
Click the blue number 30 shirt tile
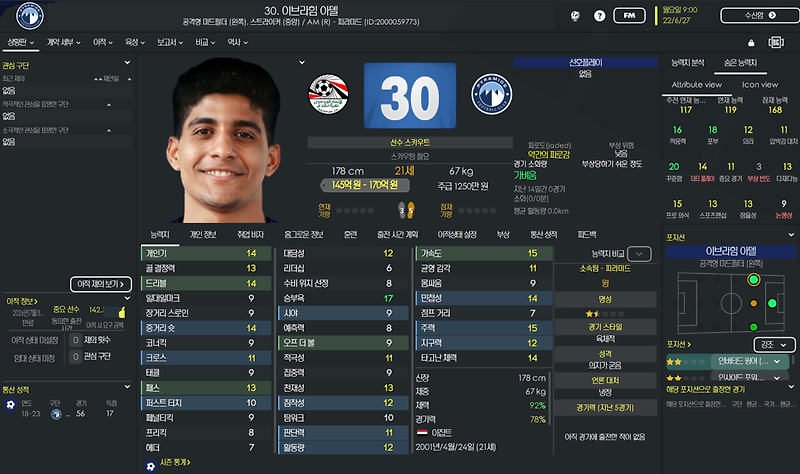click(410, 95)
